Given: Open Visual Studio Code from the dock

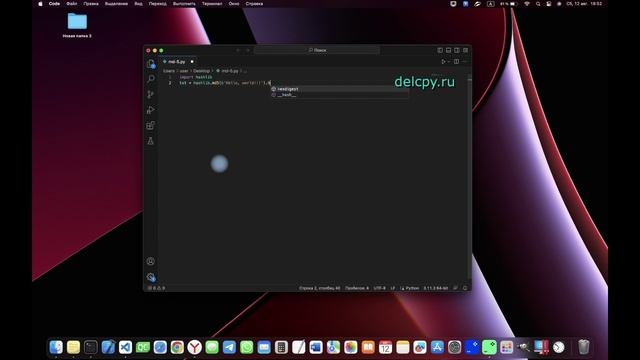Looking at the screenshot, I should (x=125, y=347).
